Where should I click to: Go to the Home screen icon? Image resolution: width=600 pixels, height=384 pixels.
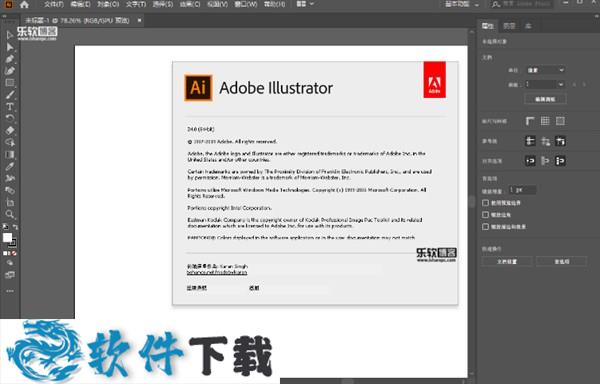24,5
